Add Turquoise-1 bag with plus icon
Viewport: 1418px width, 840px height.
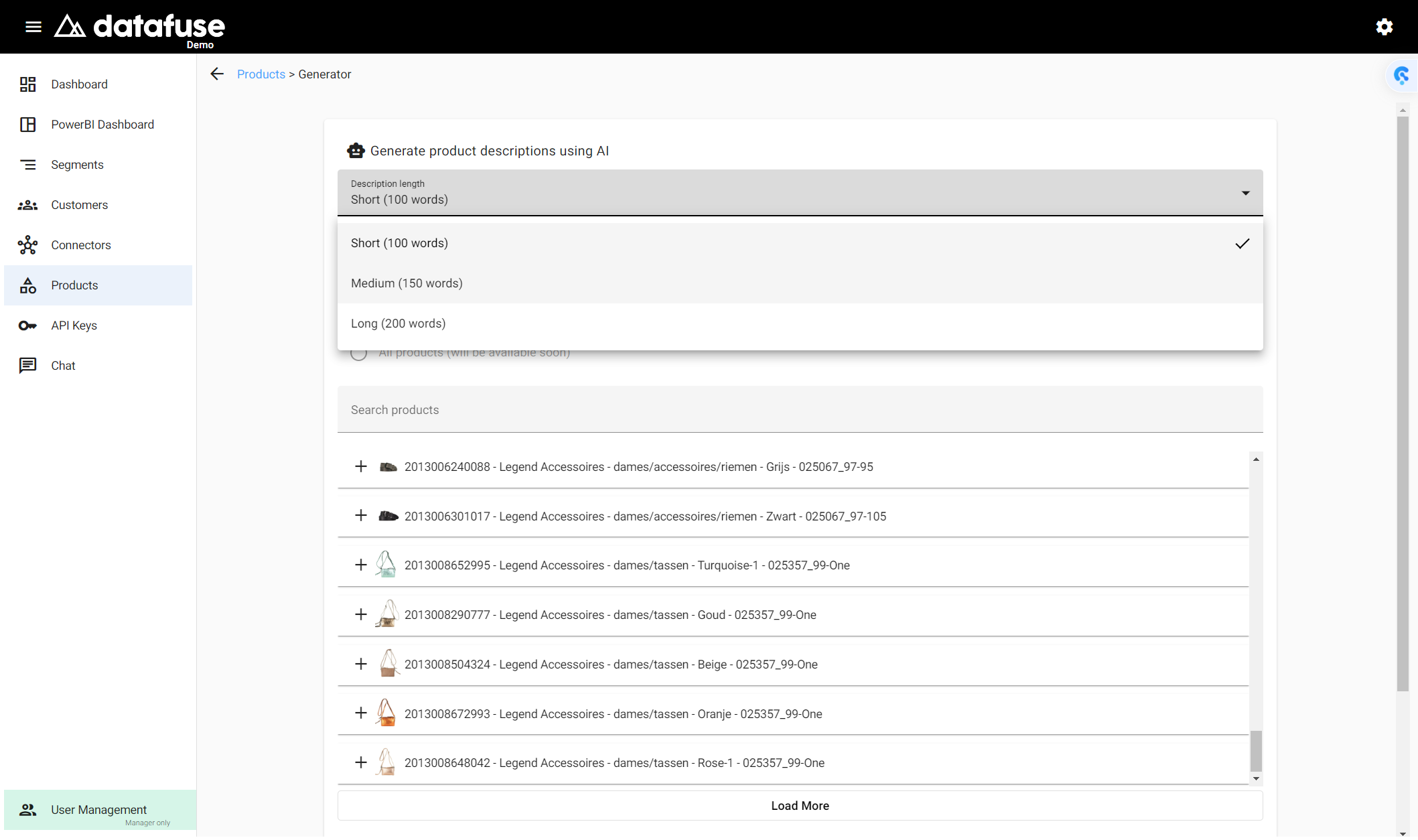(361, 565)
